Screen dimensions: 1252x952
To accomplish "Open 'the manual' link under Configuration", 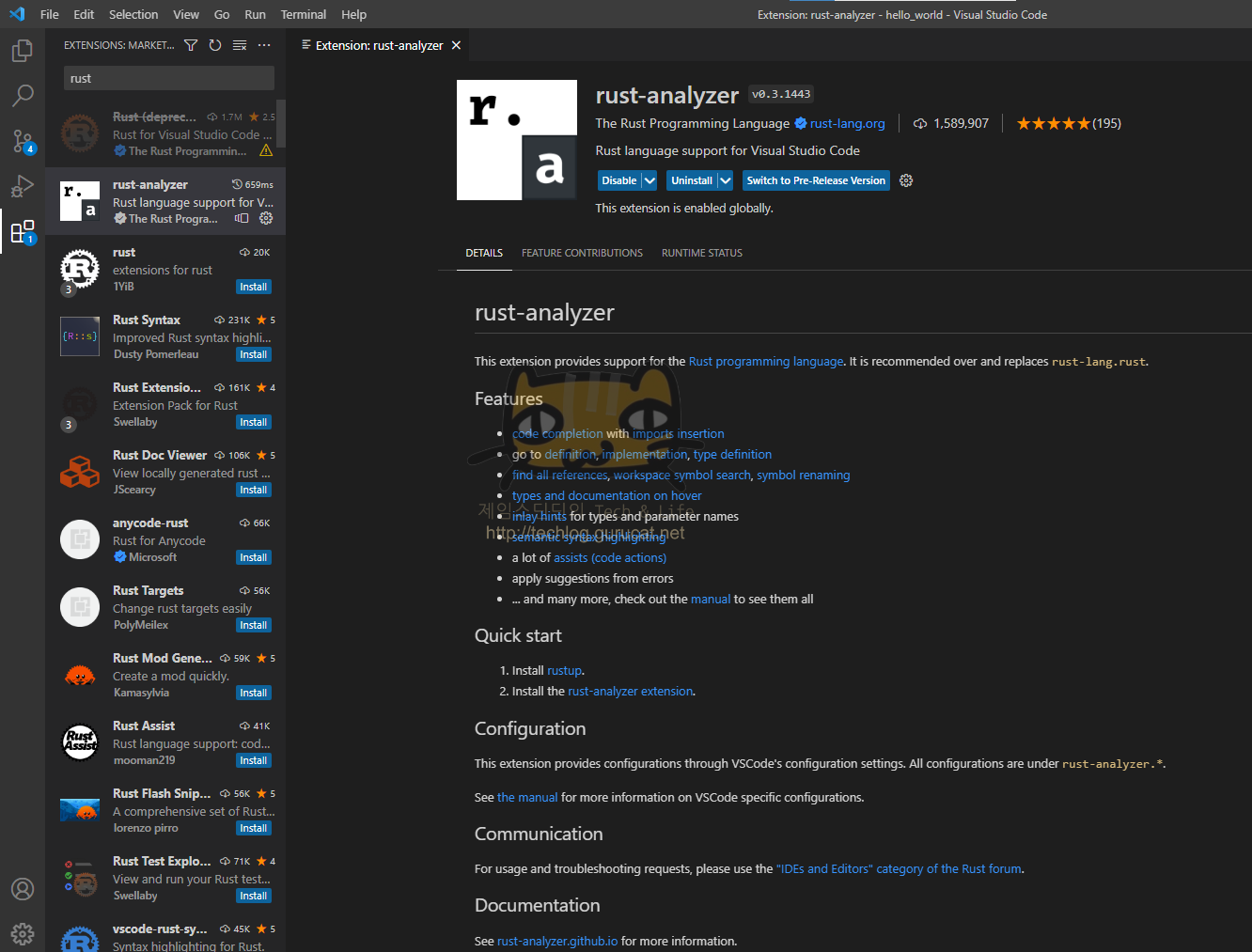I will click(527, 797).
